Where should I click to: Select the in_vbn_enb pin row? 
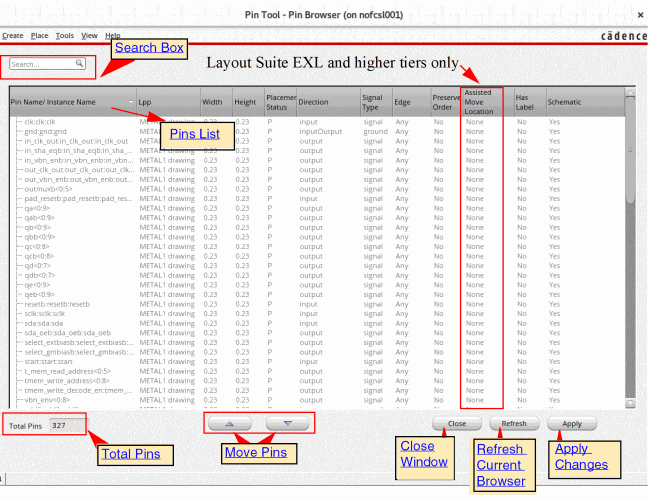pos(317,160)
